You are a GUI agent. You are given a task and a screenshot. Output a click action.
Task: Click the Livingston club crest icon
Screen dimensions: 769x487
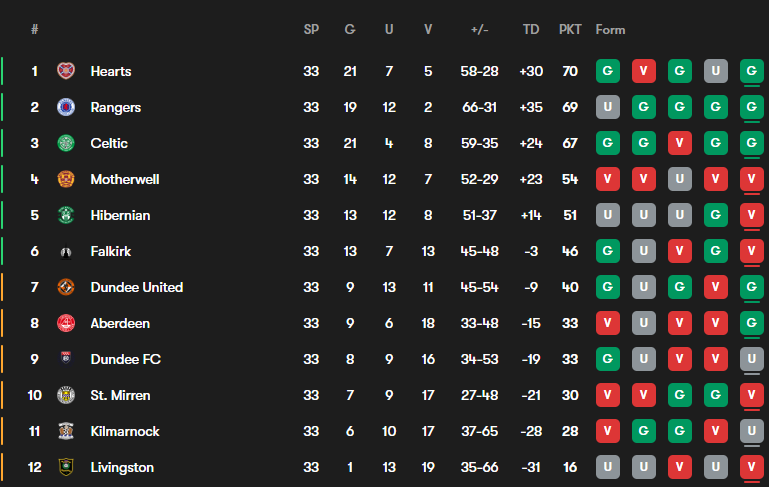tap(66, 467)
